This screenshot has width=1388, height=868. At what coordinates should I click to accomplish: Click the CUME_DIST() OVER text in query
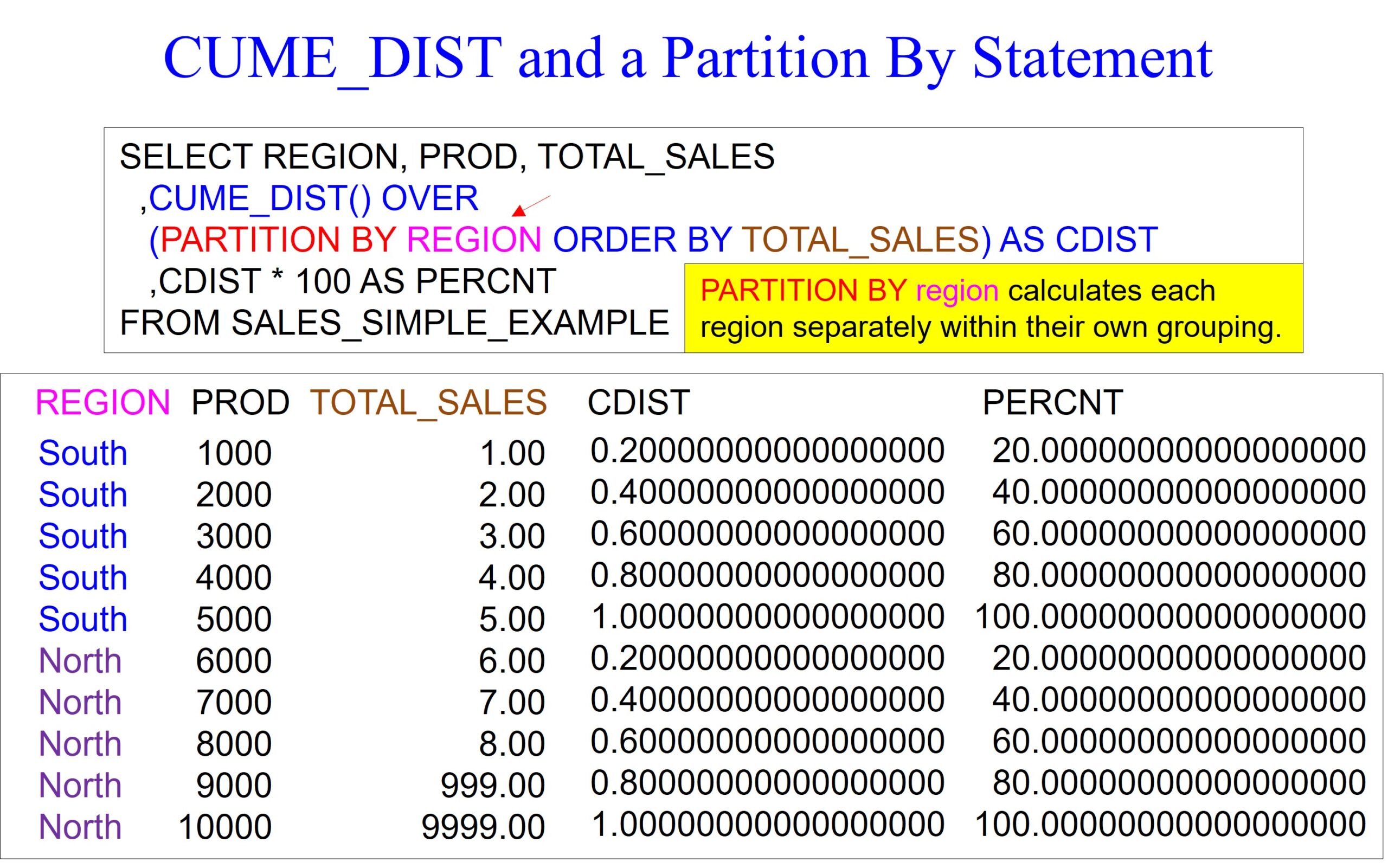[313, 198]
